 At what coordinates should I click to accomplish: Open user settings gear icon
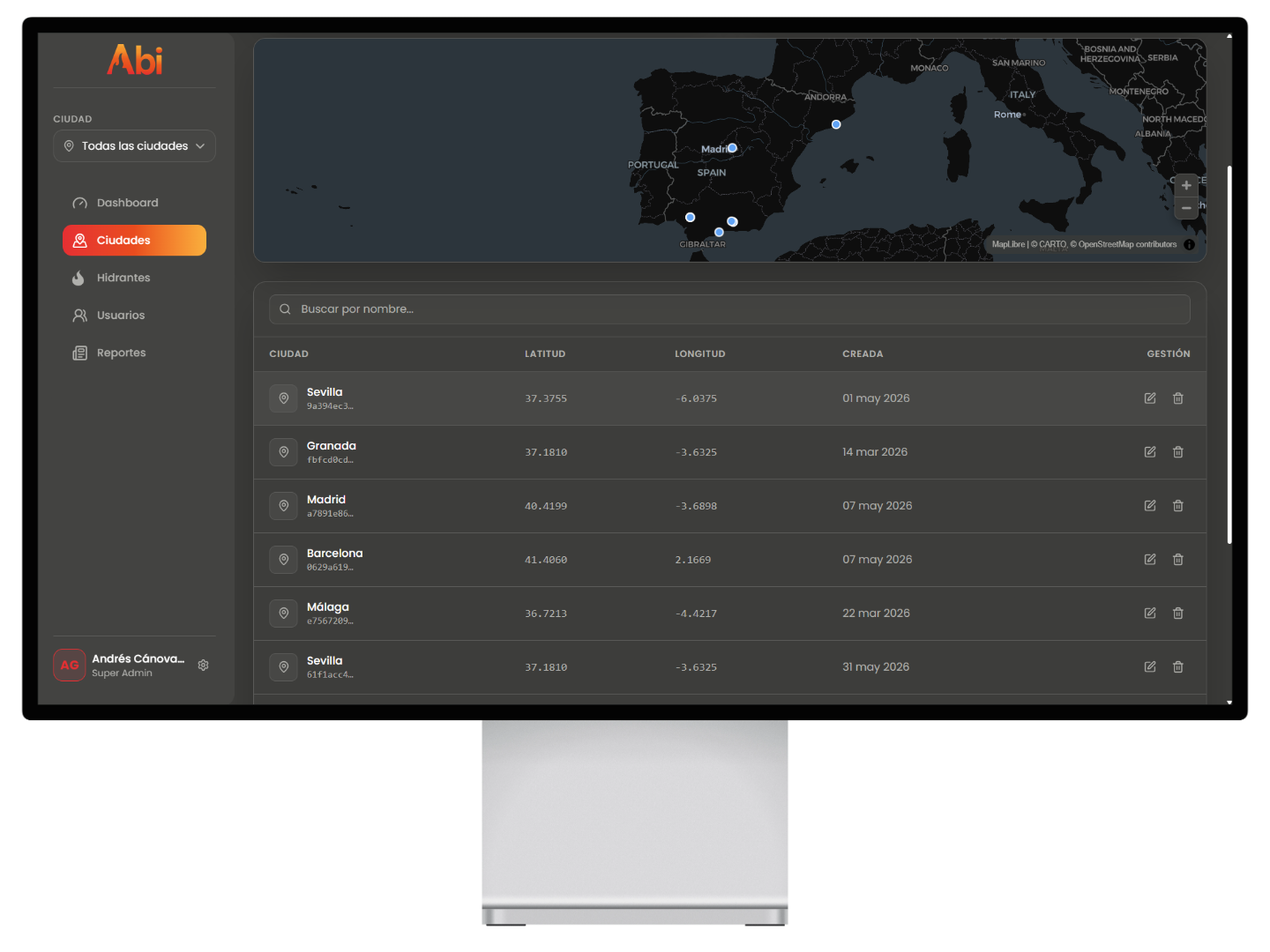pos(204,666)
